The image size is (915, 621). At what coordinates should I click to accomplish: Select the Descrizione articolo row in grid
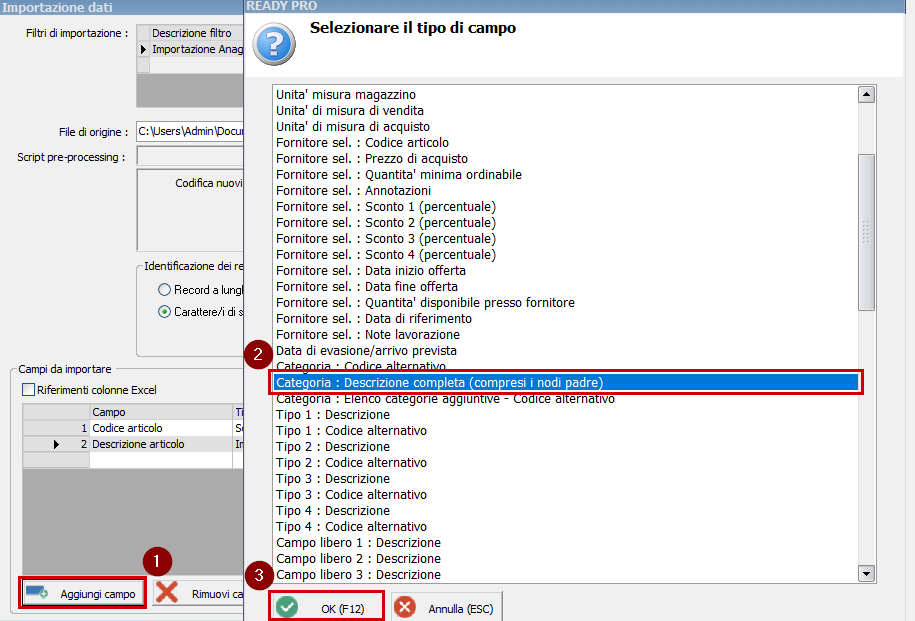[138, 444]
